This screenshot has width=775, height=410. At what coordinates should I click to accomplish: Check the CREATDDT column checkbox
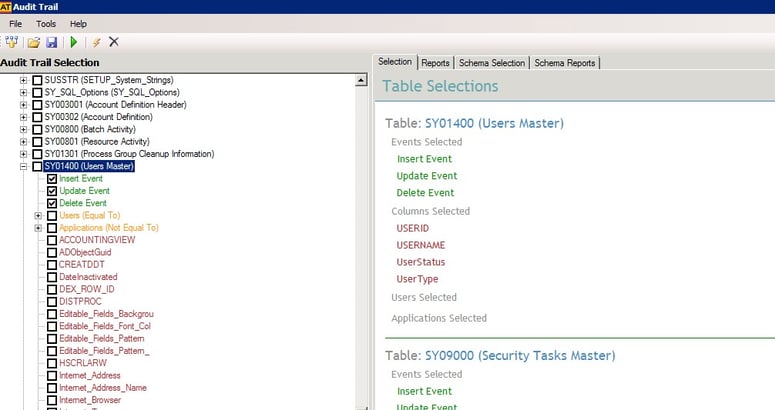pos(52,265)
